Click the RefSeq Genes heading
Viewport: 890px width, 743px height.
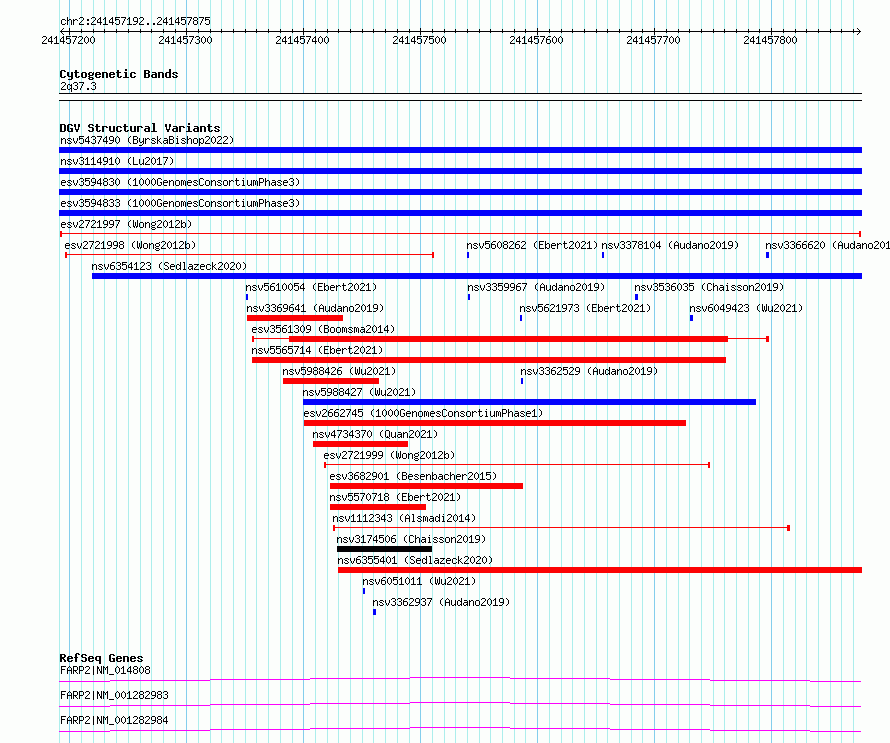(x=101, y=658)
